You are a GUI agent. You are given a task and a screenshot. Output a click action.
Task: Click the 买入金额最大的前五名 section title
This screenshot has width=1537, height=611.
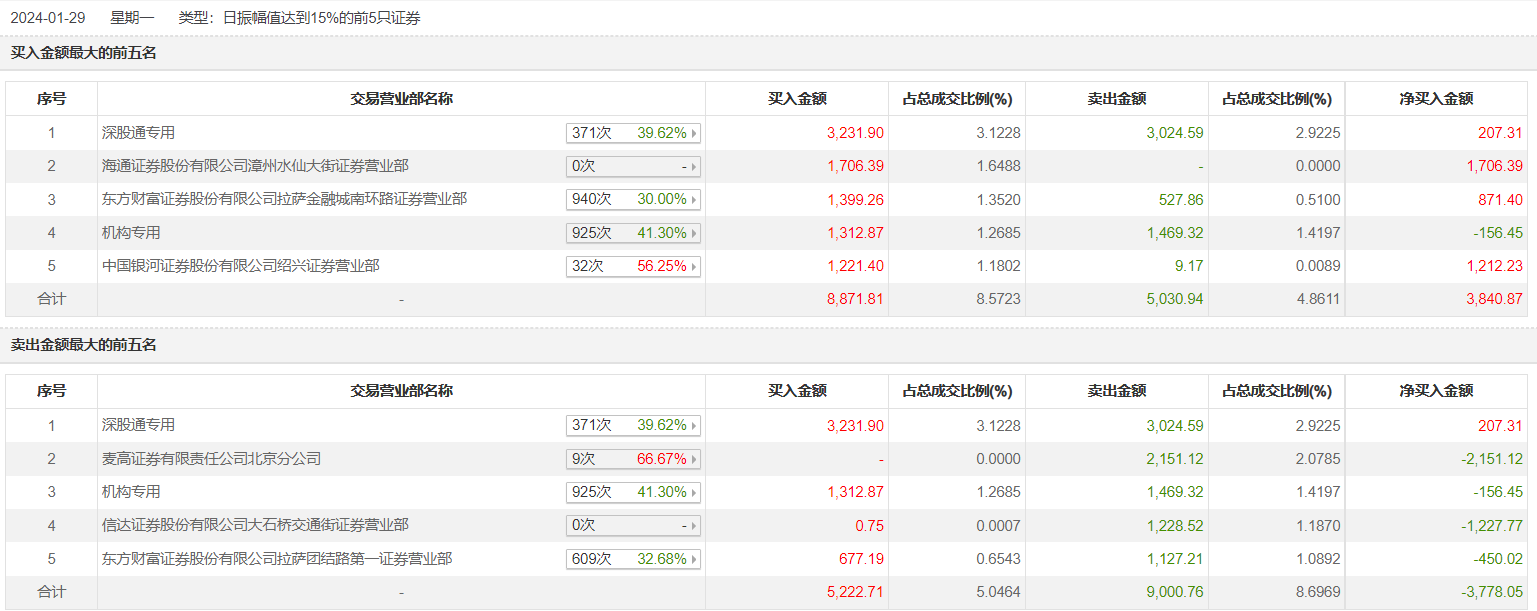point(84,53)
